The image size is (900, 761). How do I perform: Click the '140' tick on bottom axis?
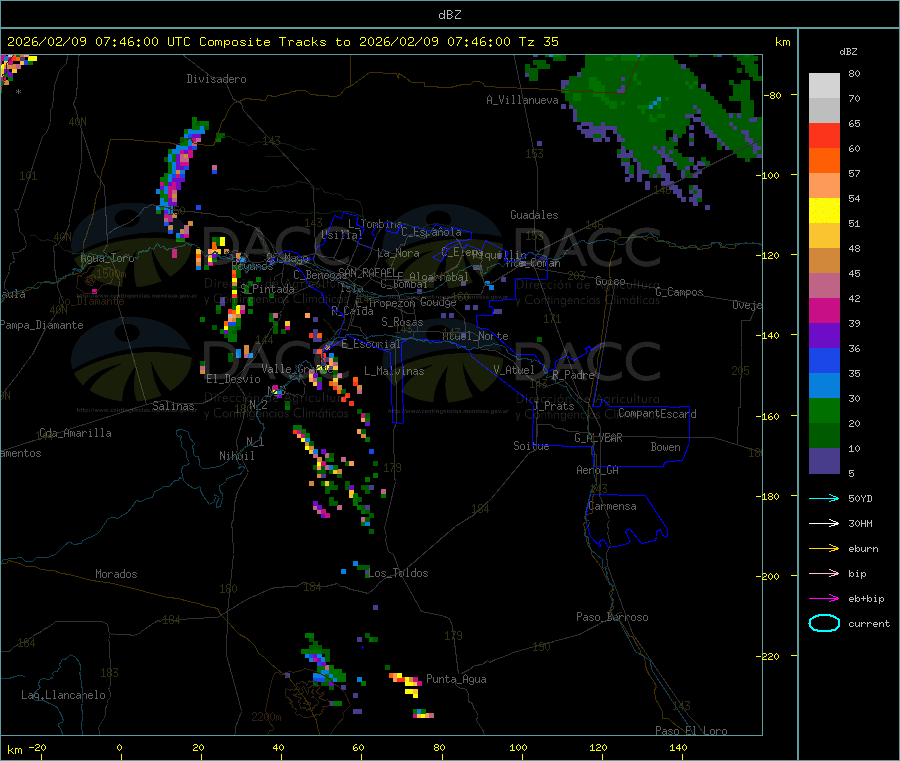pyautogui.click(x=678, y=747)
